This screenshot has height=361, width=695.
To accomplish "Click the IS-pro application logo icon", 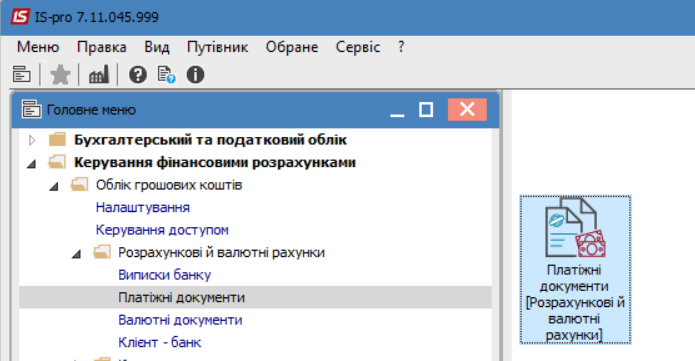I will (x=20, y=17).
